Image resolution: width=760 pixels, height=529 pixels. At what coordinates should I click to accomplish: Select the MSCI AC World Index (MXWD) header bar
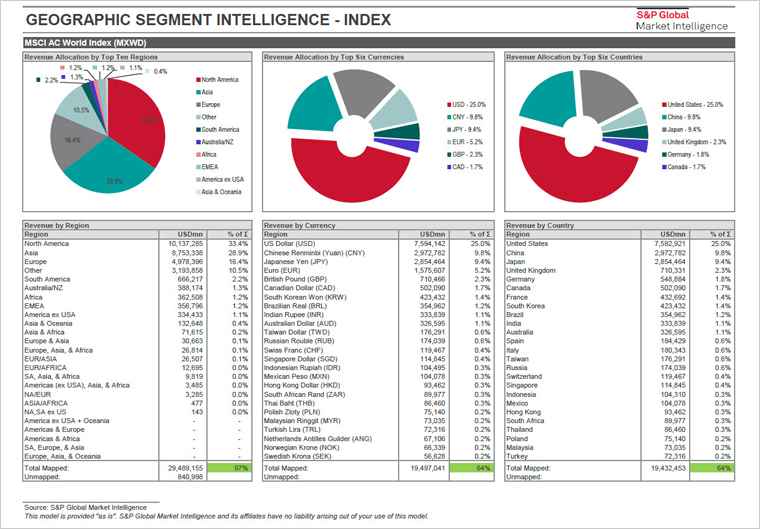[x=379, y=43]
